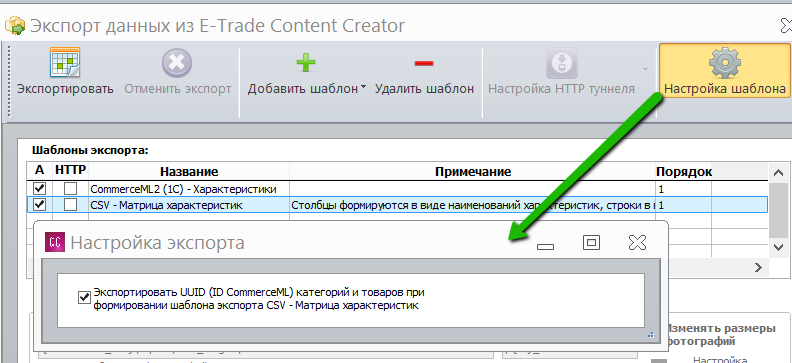Image resolution: width=792 pixels, height=363 pixels.
Task: Click the templates list scroll up arrow
Action: pyautogui.click(x=778, y=173)
